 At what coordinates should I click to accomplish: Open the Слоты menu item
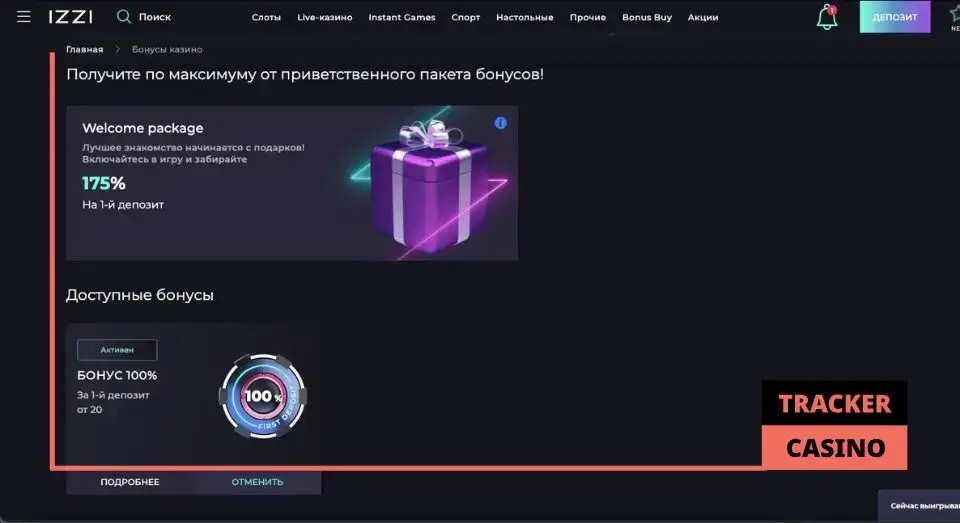tap(266, 17)
